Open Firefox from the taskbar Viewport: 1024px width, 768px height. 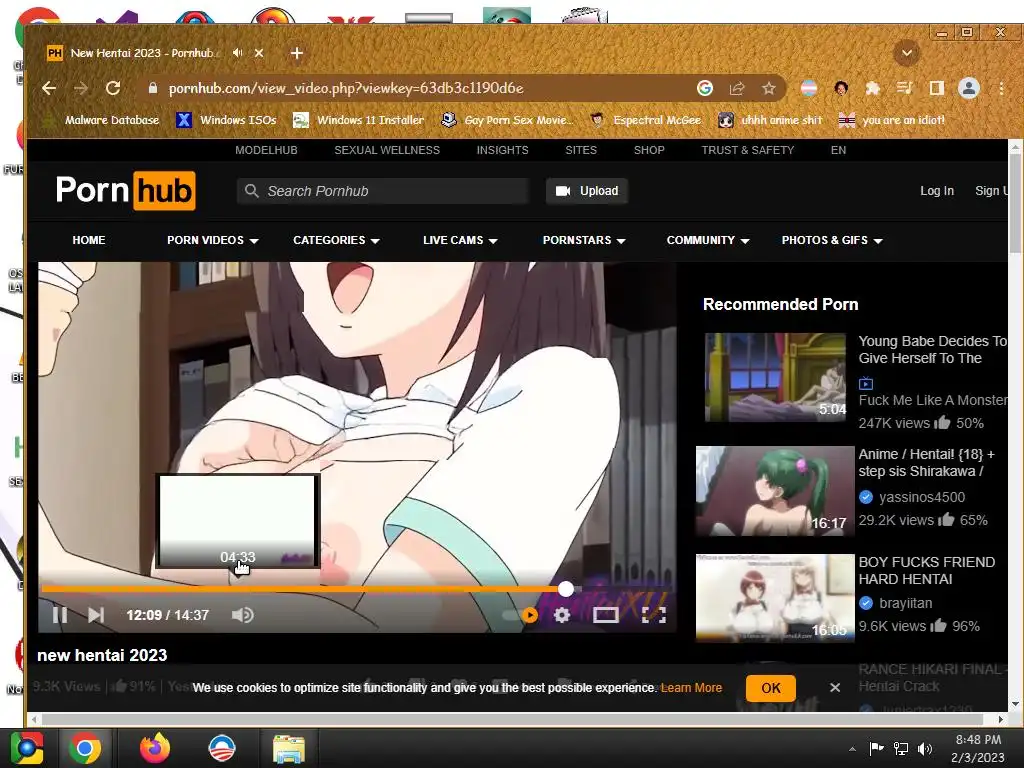155,748
